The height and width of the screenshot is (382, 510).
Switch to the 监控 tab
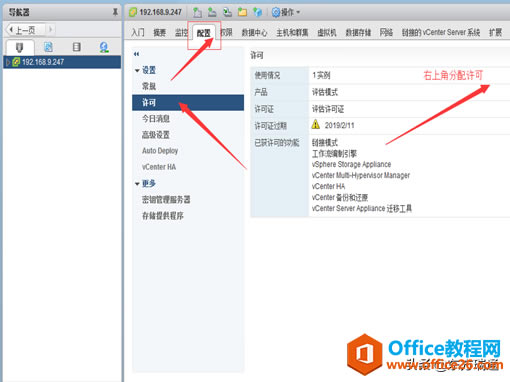(x=181, y=33)
